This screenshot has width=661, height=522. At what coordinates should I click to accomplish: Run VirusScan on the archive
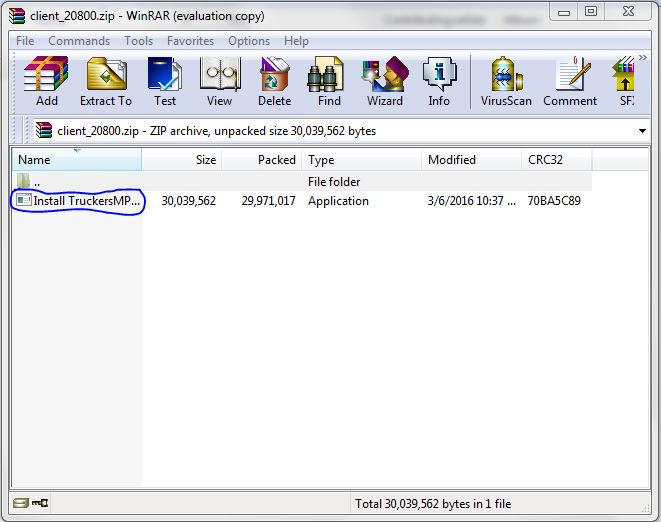(x=506, y=81)
